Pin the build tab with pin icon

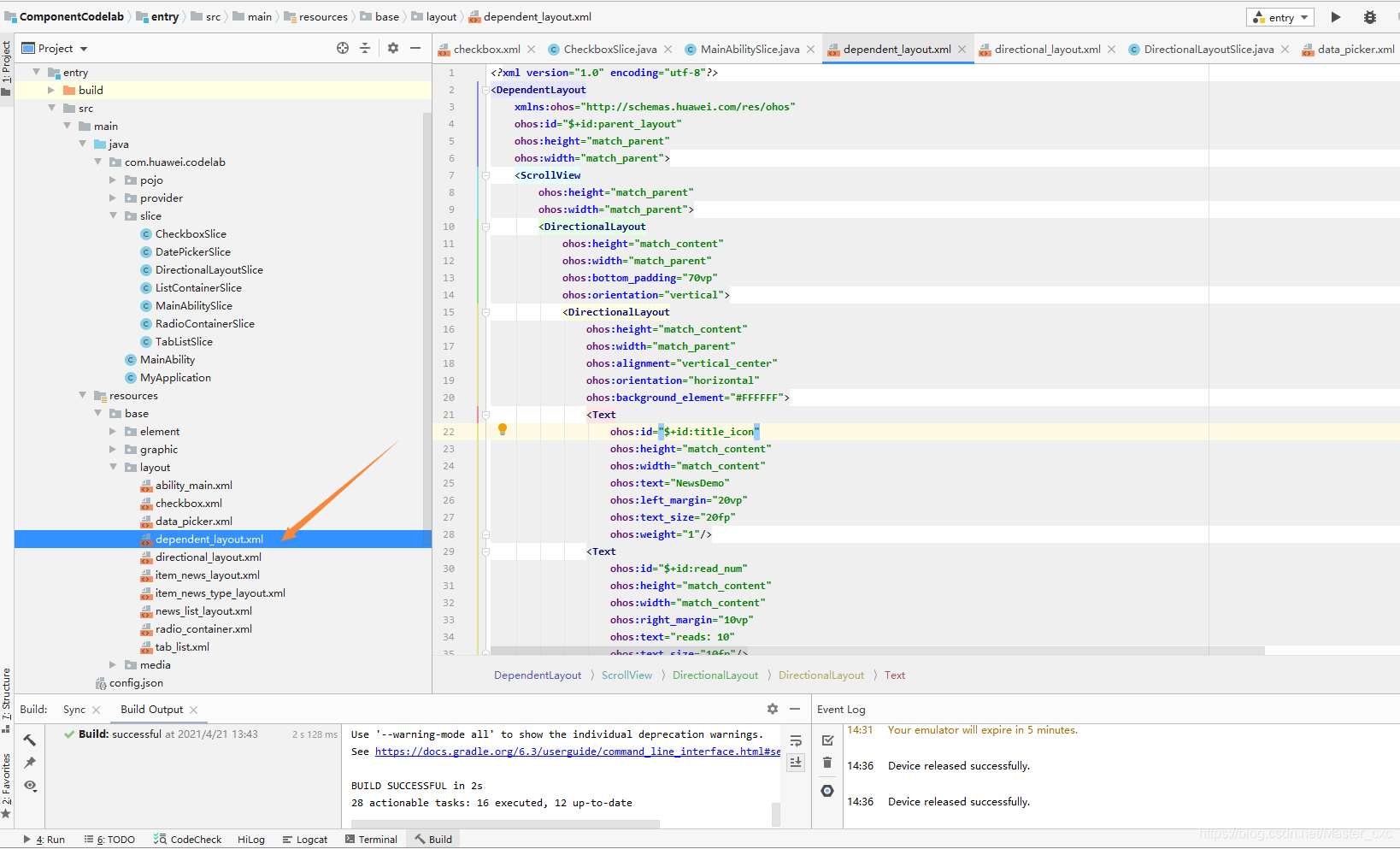tap(30, 763)
